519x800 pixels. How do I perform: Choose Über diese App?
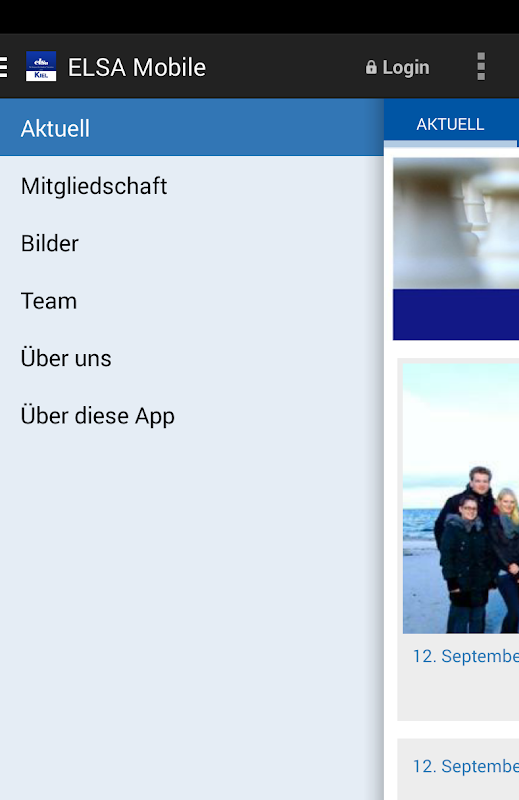pyautogui.click(x=192, y=415)
